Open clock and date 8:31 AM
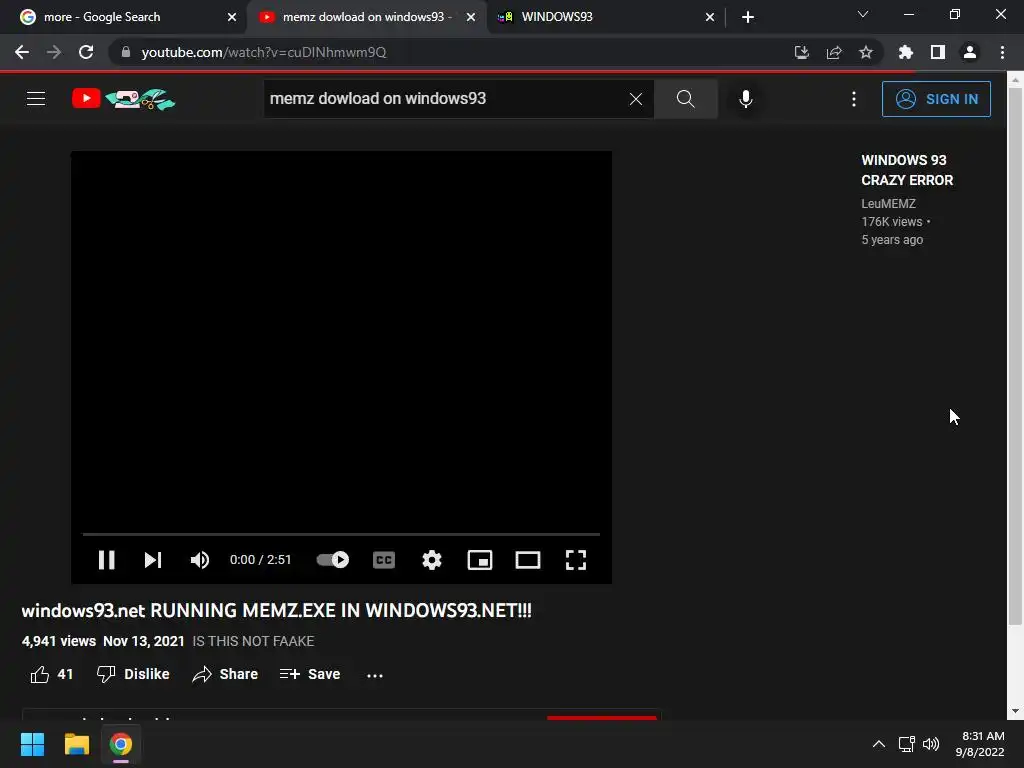Viewport: 1024px width, 768px height. click(x=980, y=744)
